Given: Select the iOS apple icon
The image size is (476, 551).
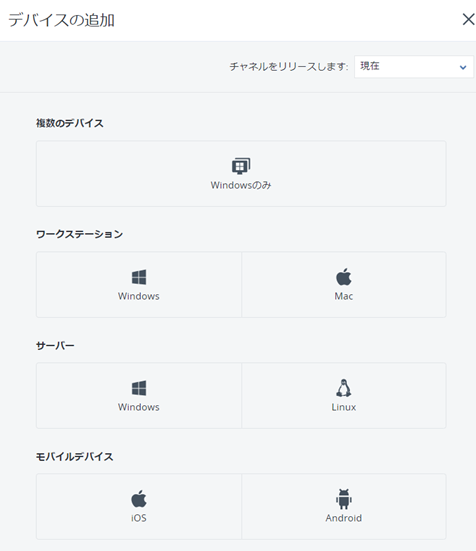Looking at the screenshot, I should 139,499.
